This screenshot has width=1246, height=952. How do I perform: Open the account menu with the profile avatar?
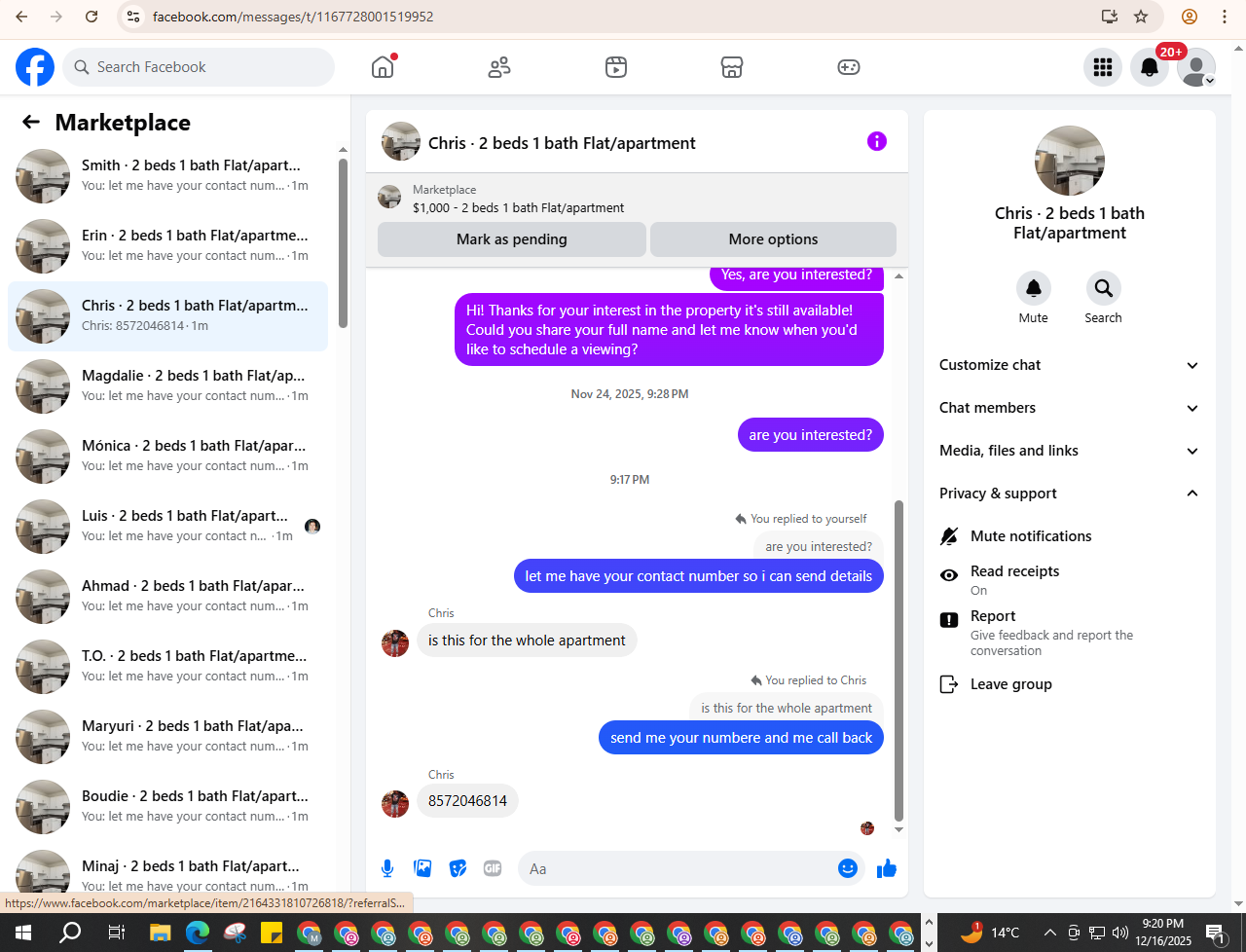pos(1196,67)
